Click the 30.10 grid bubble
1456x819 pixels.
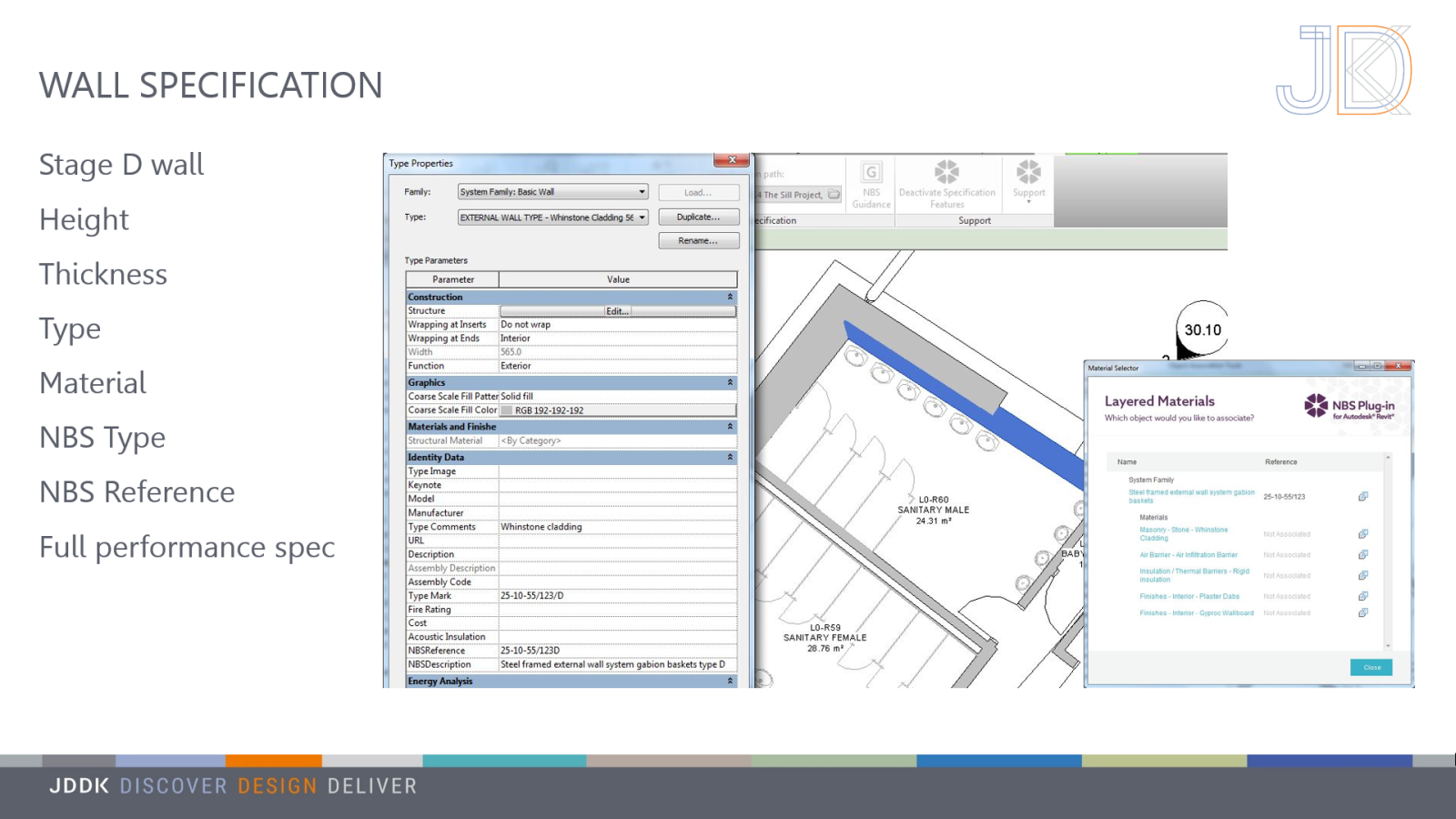point(1202,330)
